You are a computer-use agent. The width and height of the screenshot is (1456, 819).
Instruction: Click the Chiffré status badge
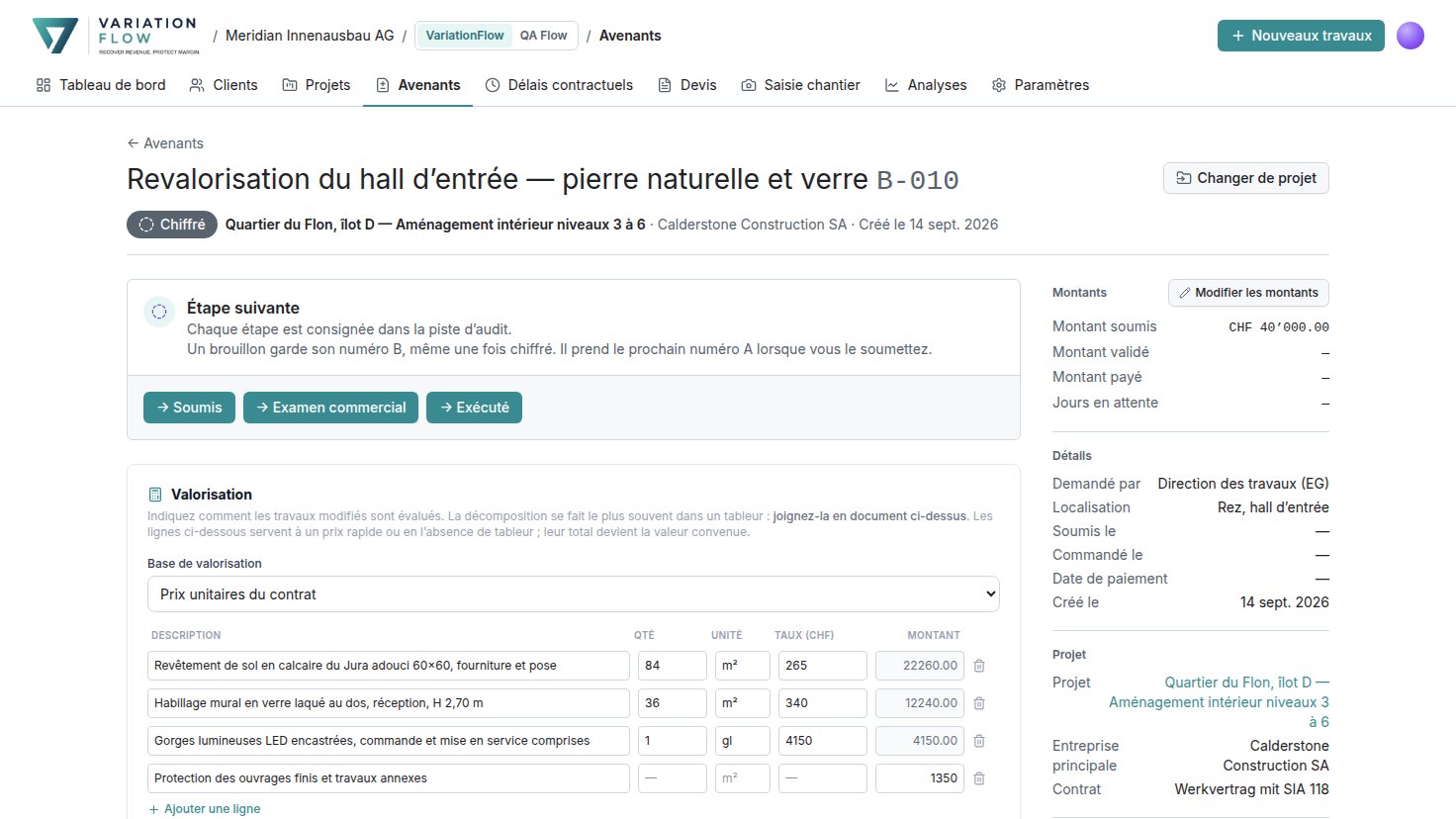coord(172,225)
